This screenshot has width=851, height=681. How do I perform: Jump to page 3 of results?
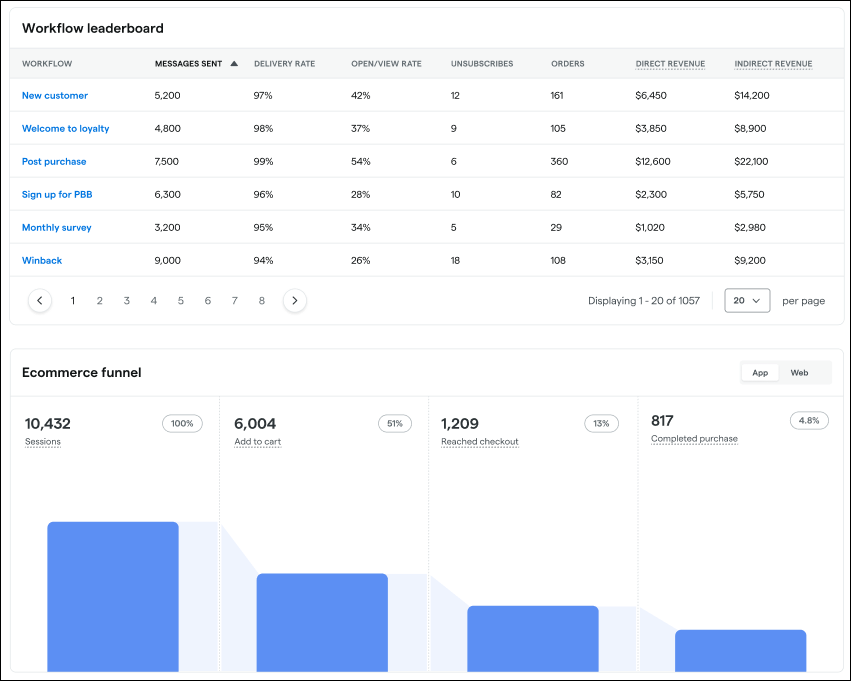point(127,300)
